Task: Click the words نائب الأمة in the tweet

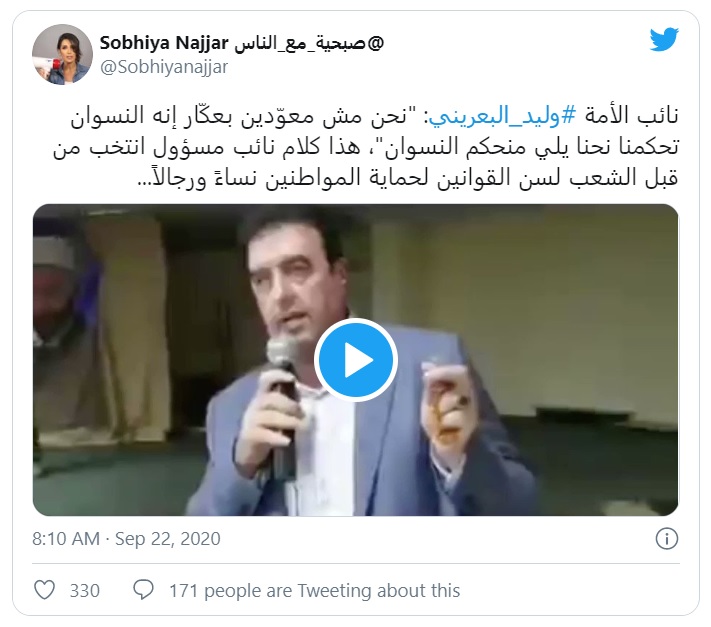Action: (x=630, y=115)
